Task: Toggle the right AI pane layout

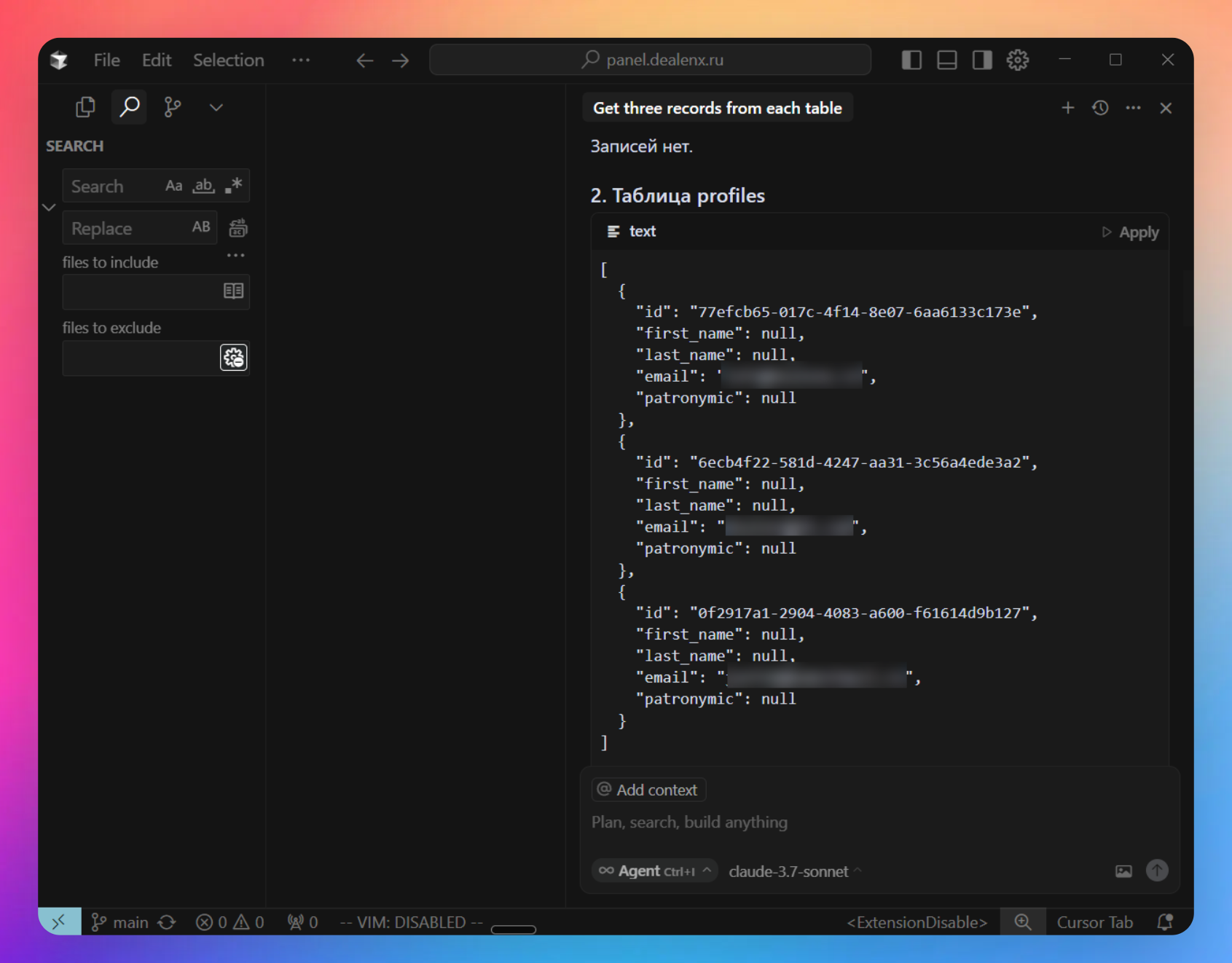Action: click(x=982, y=60)
